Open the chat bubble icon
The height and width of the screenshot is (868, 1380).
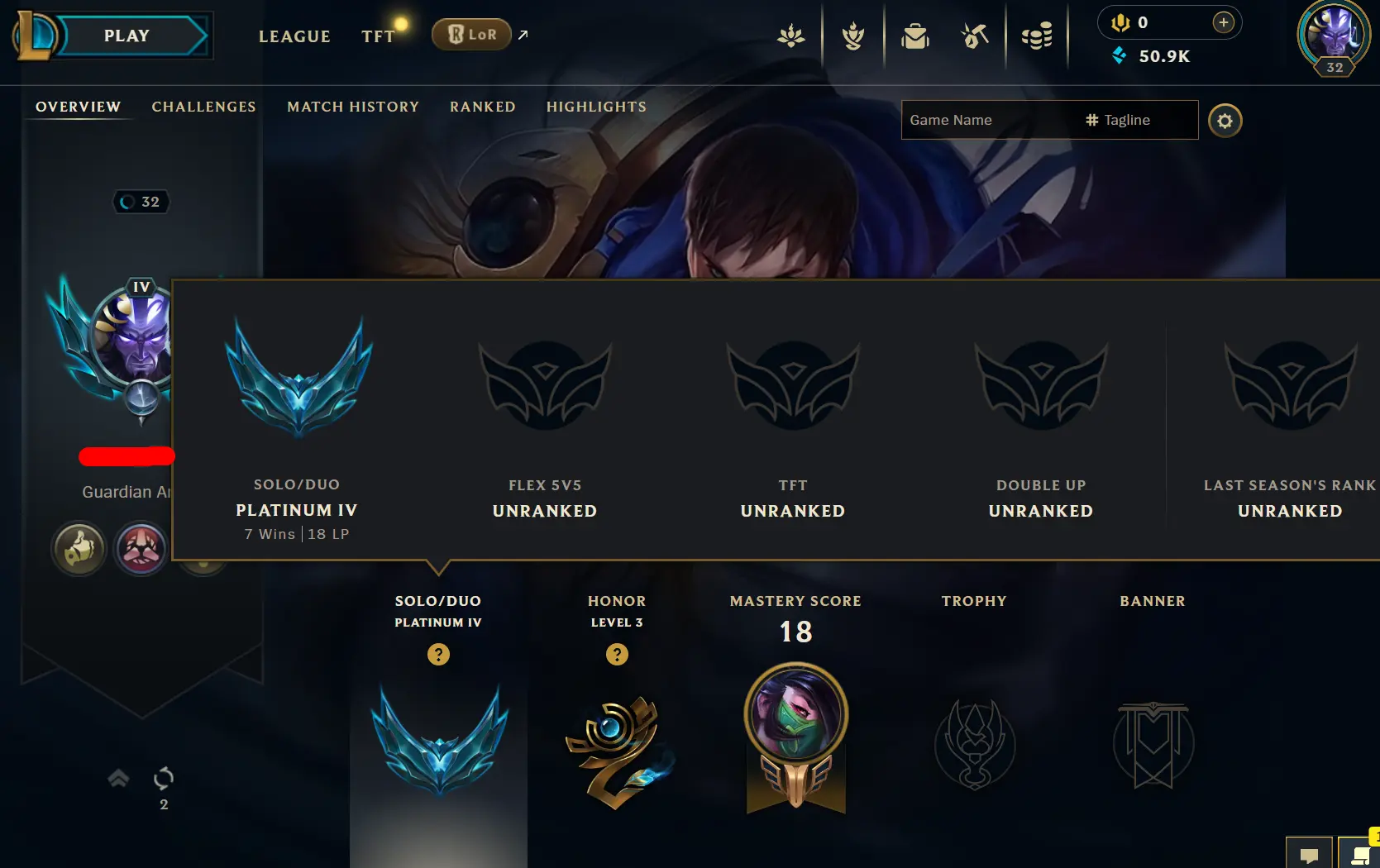[1309, 854]
